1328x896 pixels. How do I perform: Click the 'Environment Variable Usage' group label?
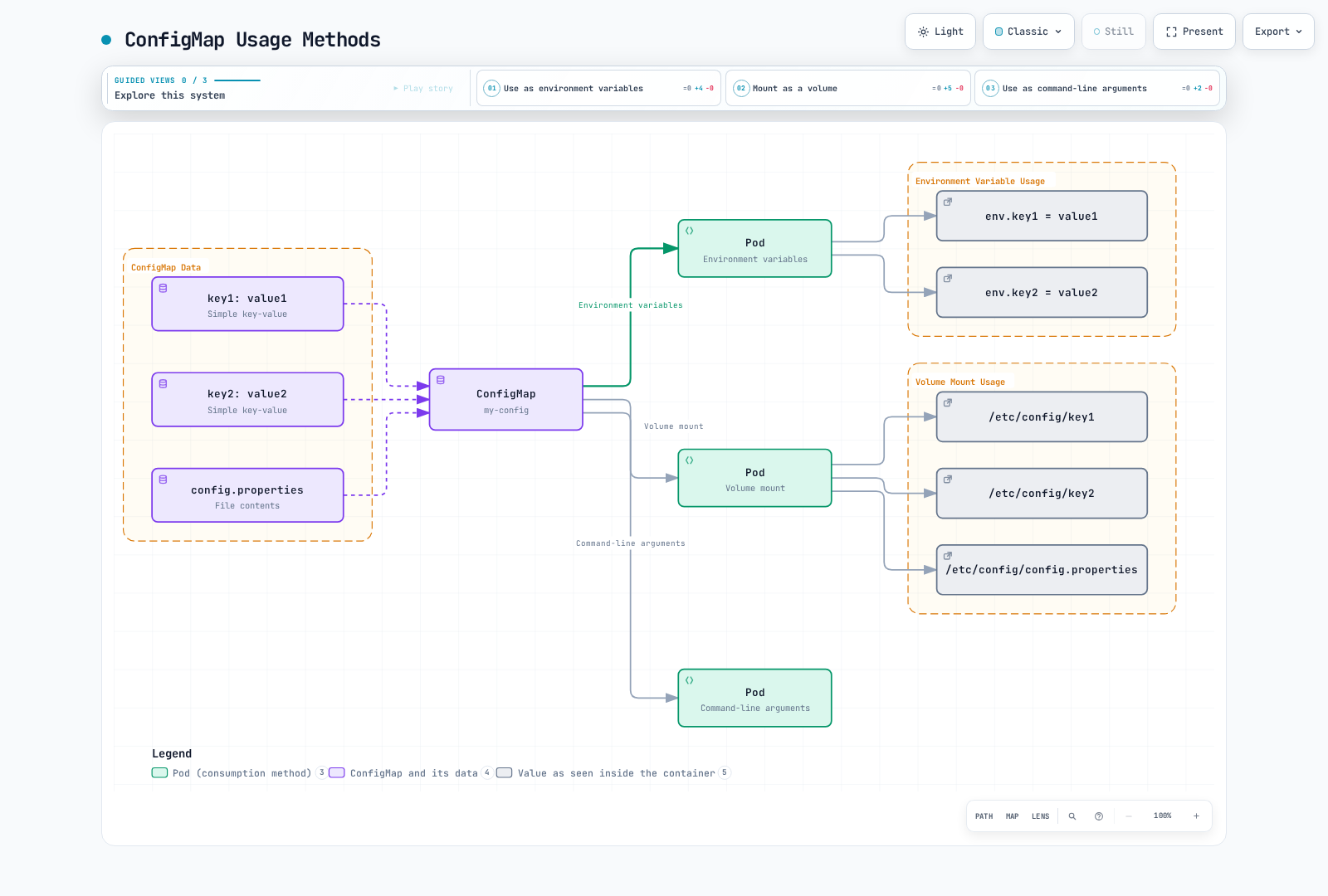980,182
